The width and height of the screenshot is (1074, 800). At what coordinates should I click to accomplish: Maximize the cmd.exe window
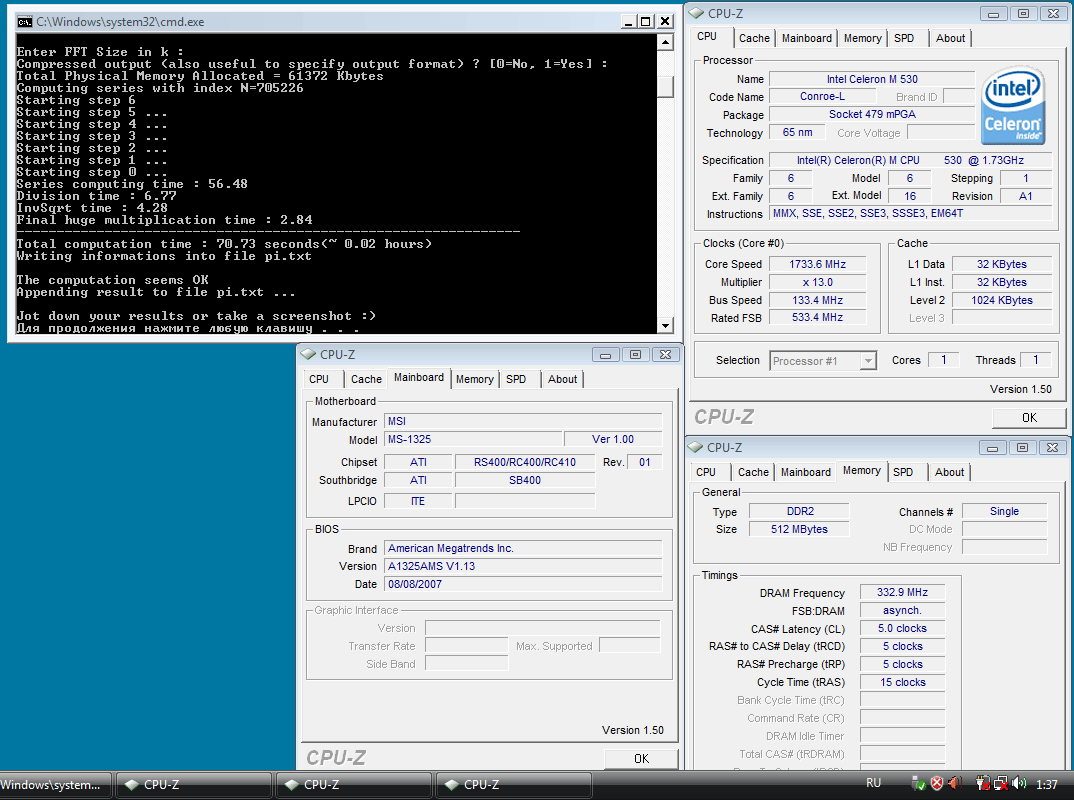[x=646, y=22]
